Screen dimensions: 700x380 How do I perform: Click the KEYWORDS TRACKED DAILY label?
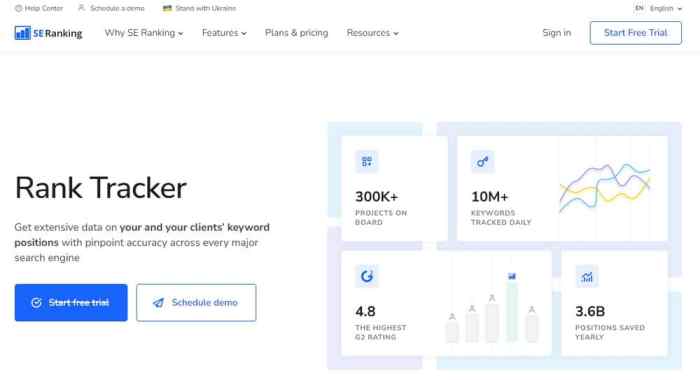(x=501, y=217)
